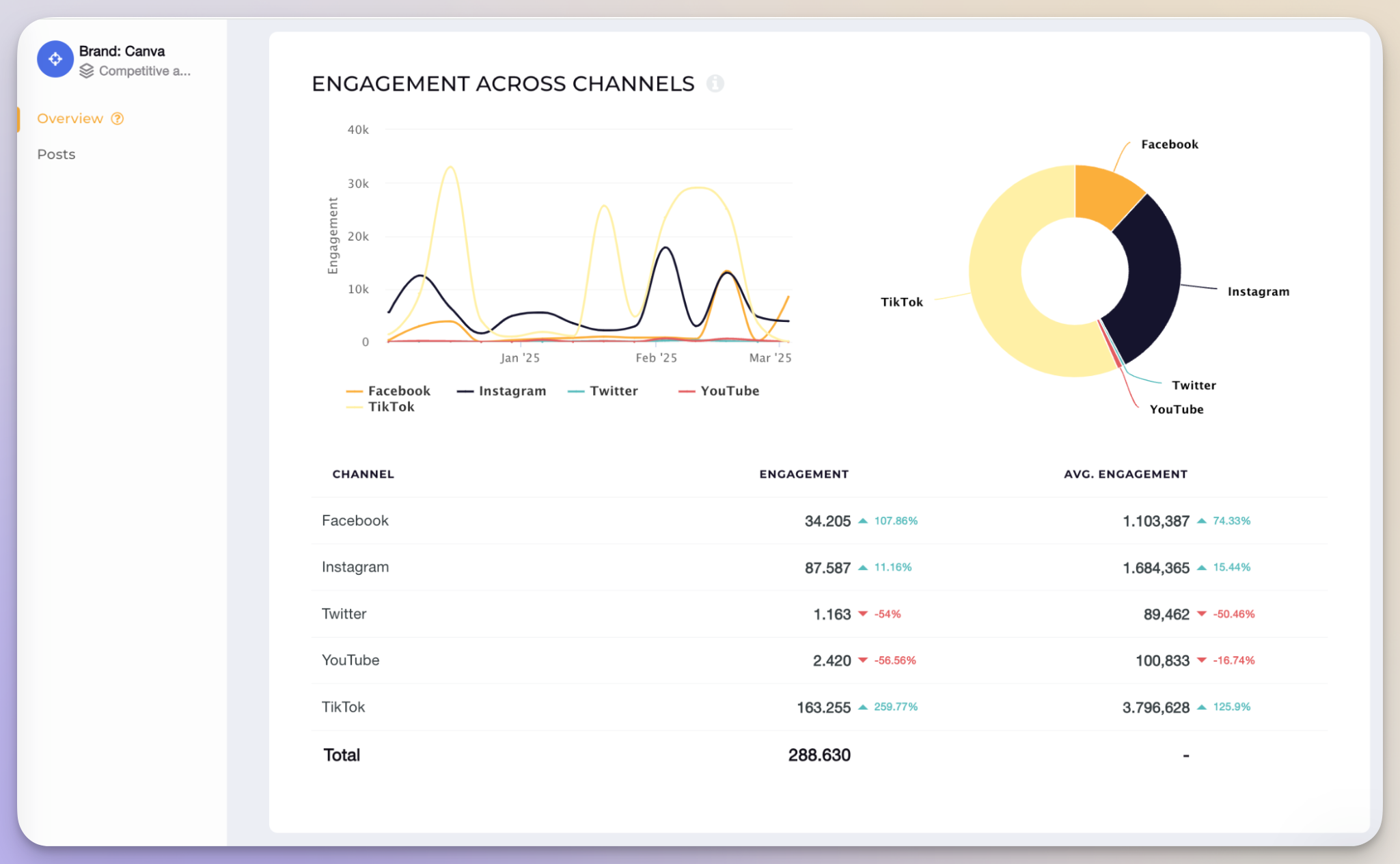Click the -56.56% YouTube change indicator
Viewport: 1400px width, 864px height.
point(887,660)
